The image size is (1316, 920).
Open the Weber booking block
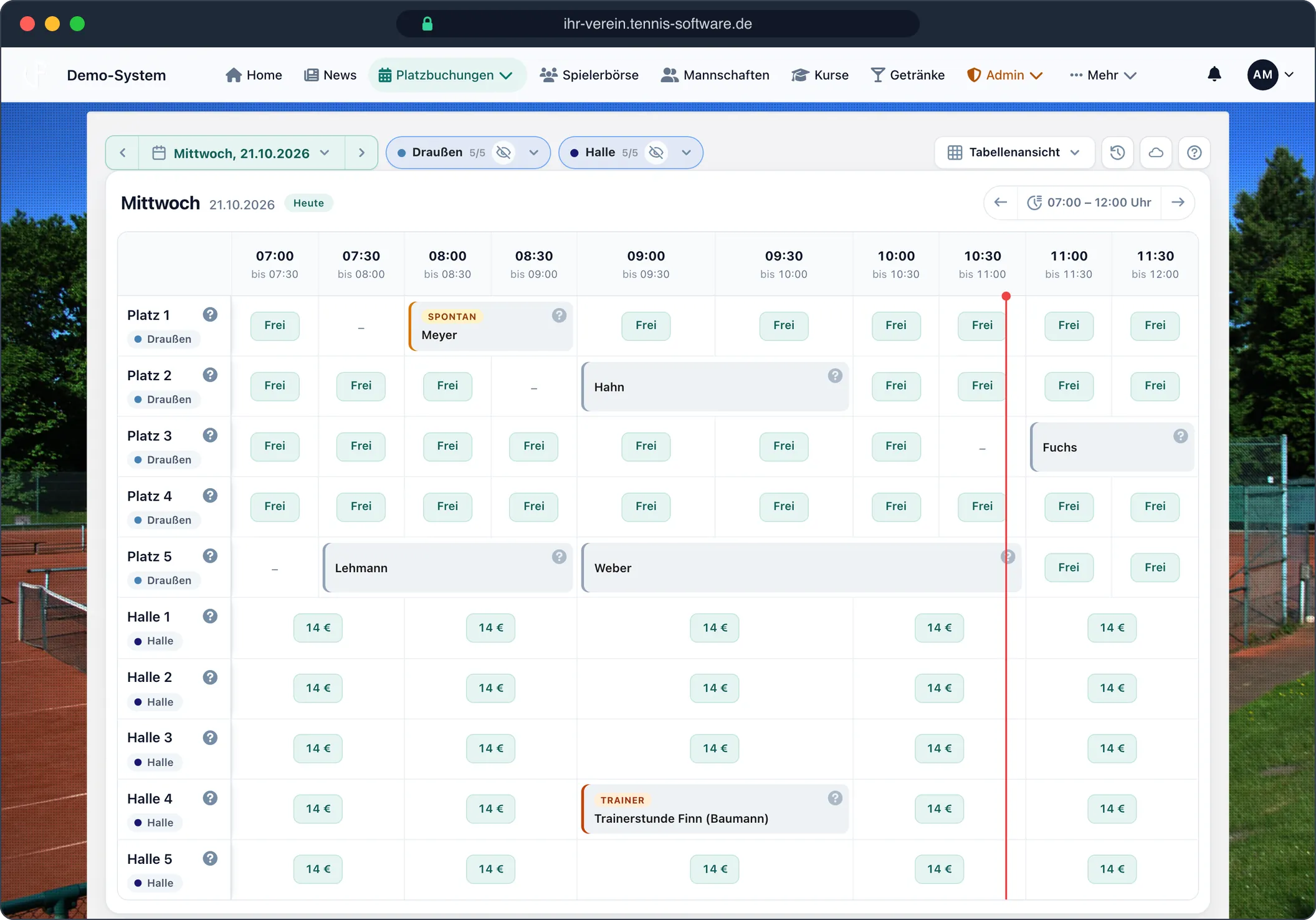801,567
